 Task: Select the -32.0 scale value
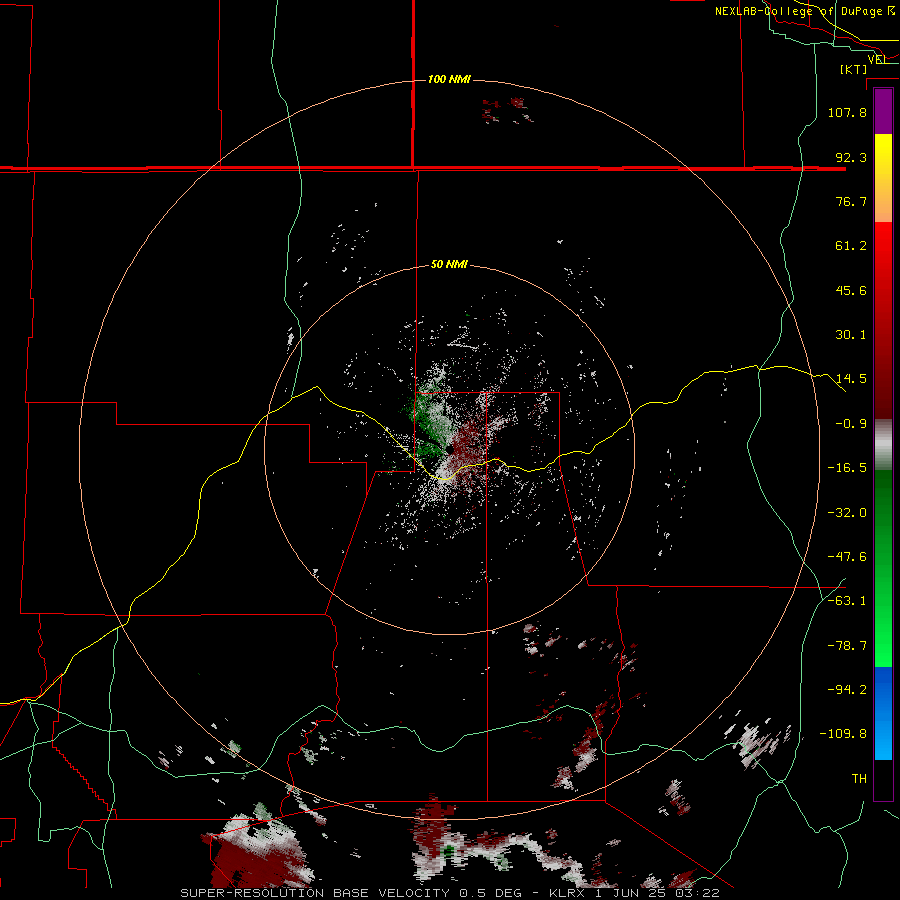[847, 513]
